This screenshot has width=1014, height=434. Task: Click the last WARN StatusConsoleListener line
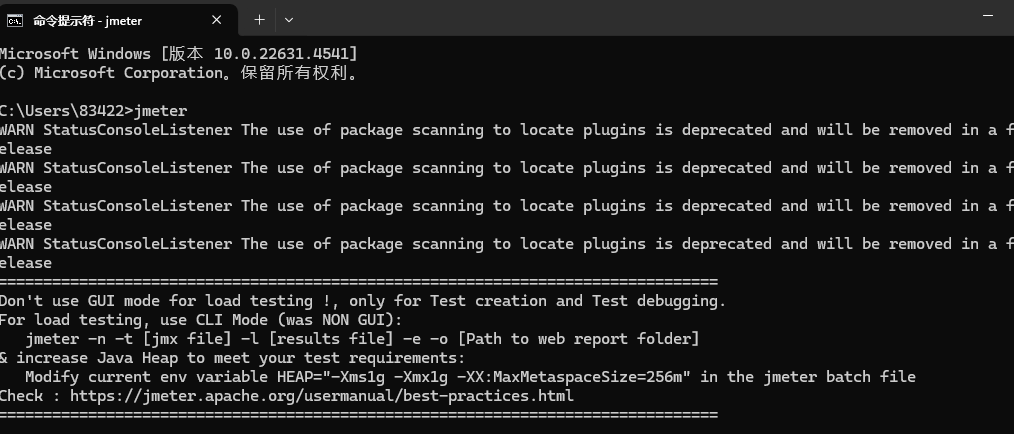[507, 244]
